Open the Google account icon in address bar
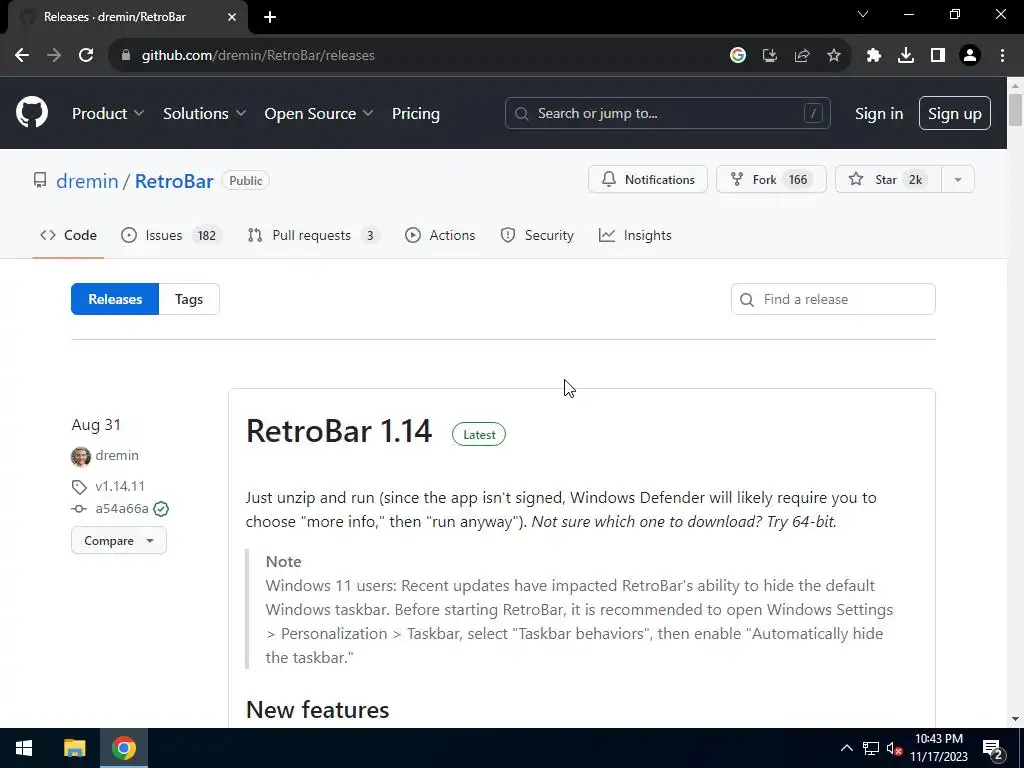1024x768 pixels. click(x=738, y=56)
